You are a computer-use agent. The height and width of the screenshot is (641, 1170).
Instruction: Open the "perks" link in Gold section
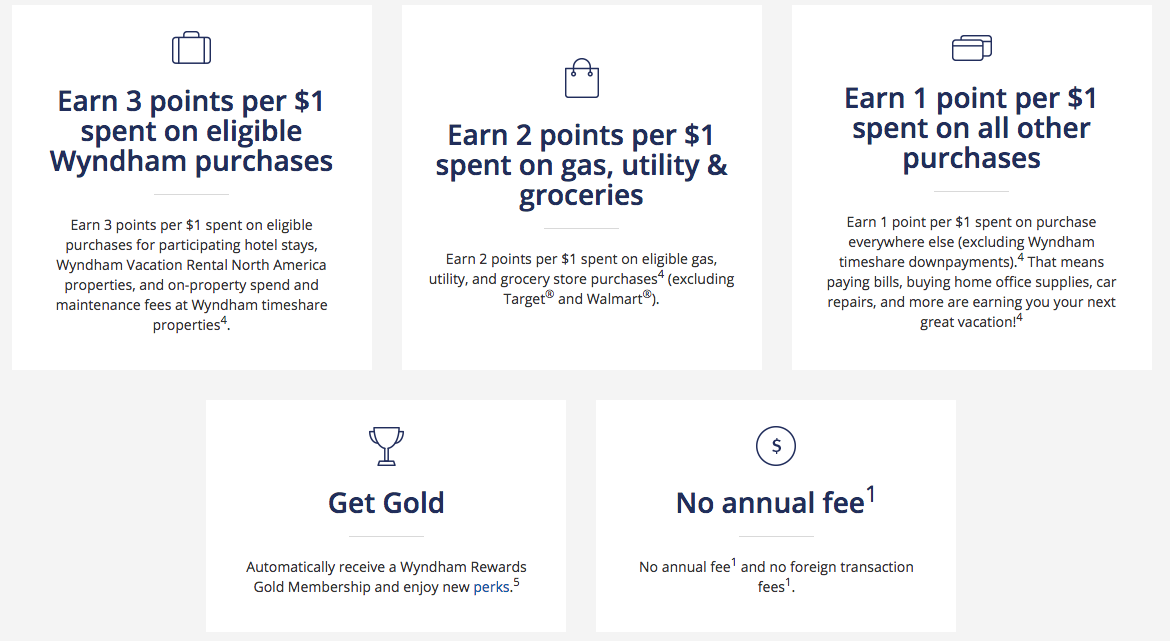pyautogui.click(x=492, y=587)
